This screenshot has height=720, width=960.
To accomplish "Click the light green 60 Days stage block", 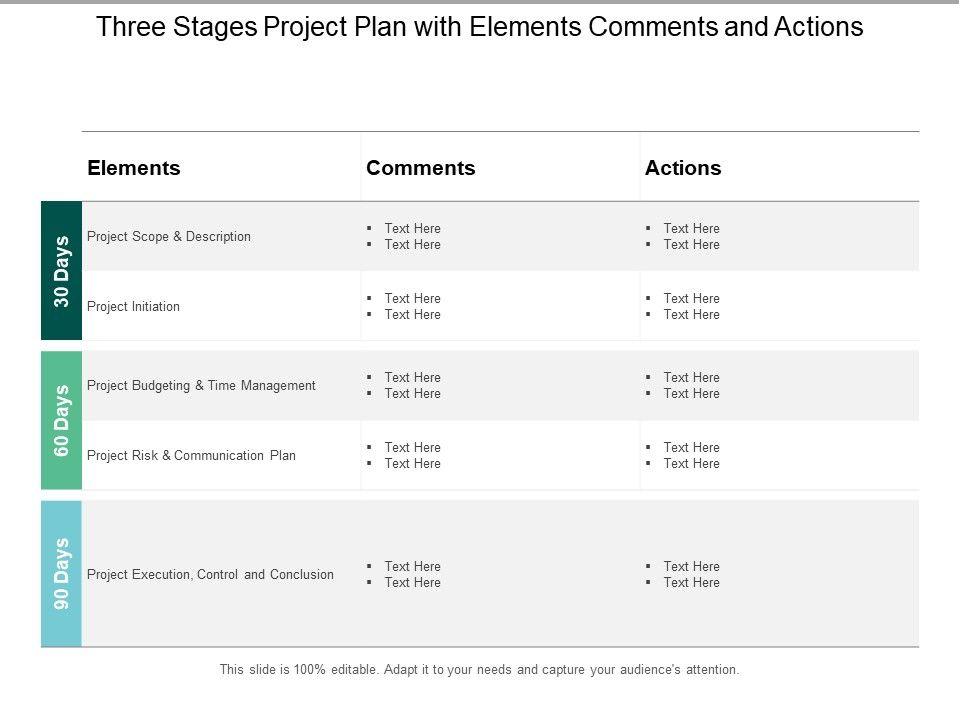I will coord(62,420).
